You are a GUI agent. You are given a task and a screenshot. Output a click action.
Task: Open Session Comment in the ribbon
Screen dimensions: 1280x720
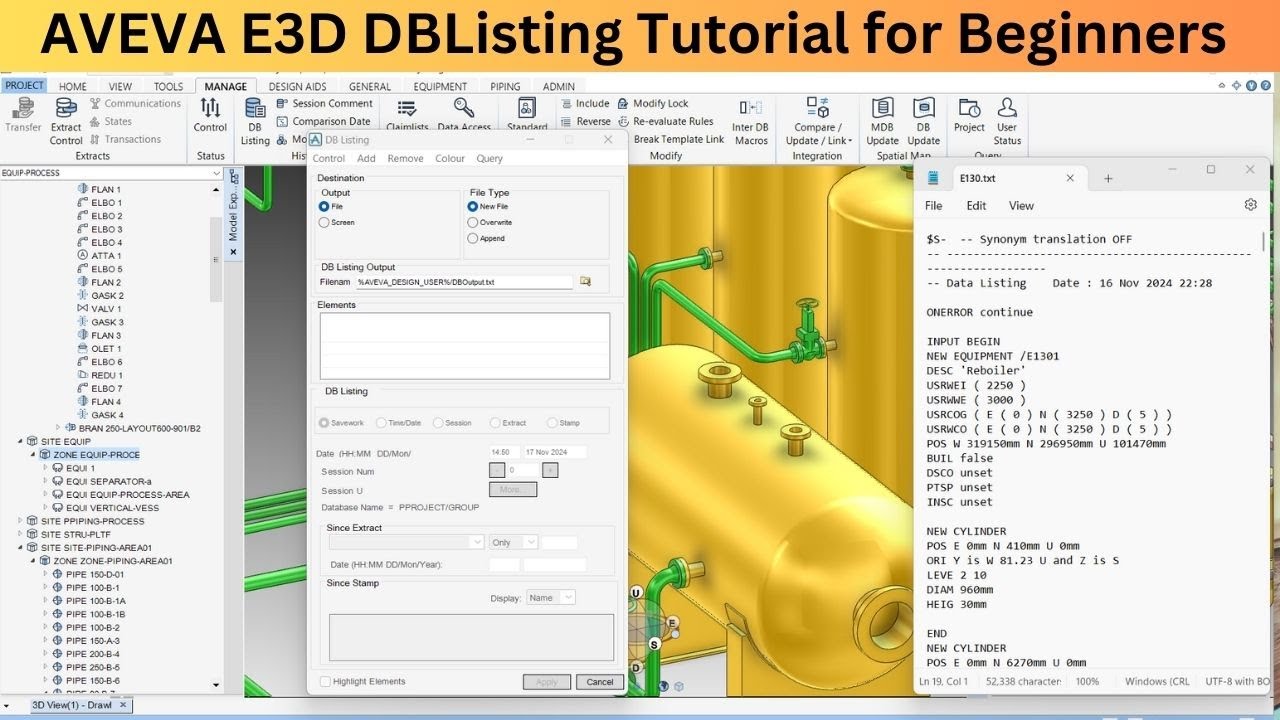pyautogui.click(x=324, y=103)
